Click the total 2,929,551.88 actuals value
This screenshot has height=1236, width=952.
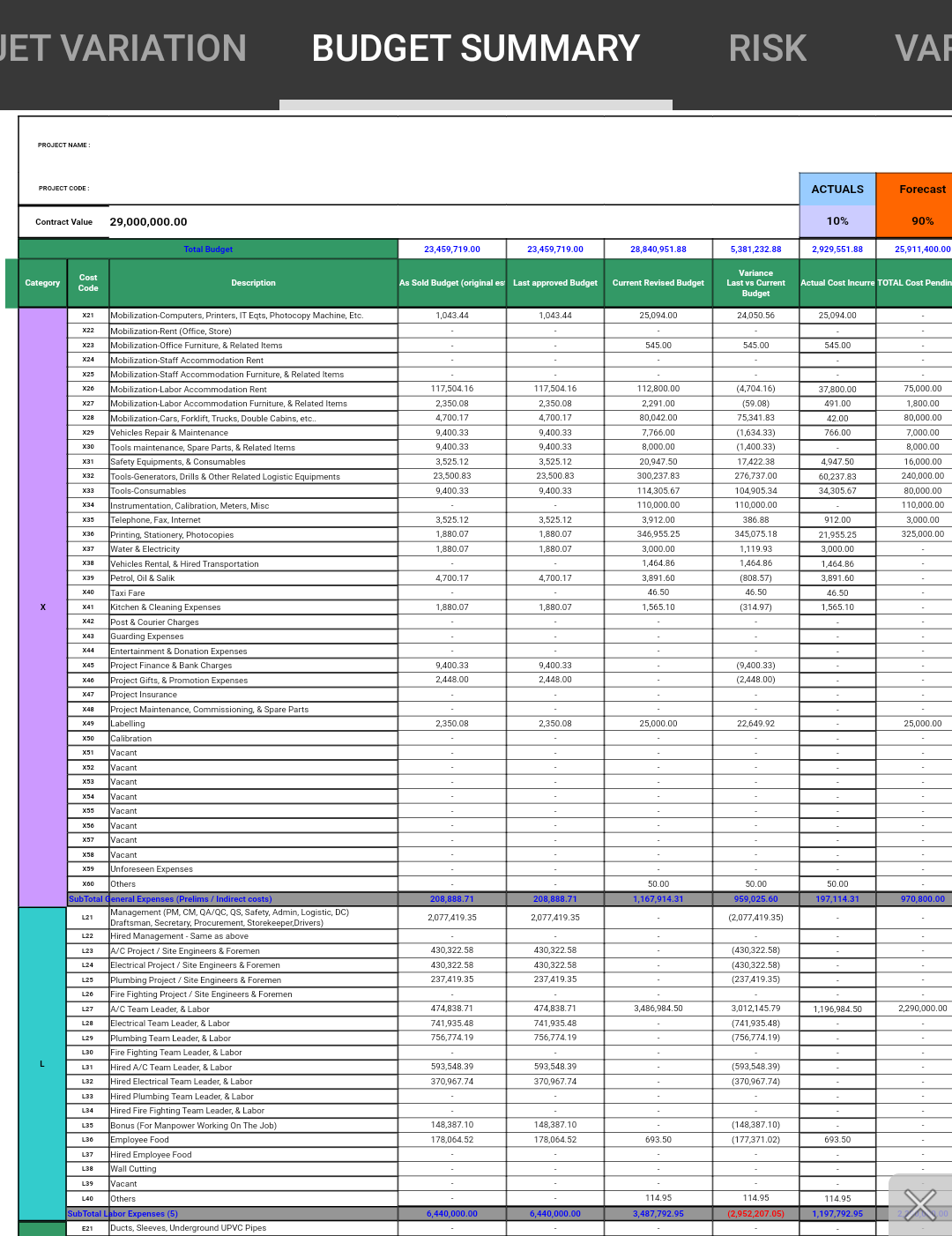[x=837, y=249]
